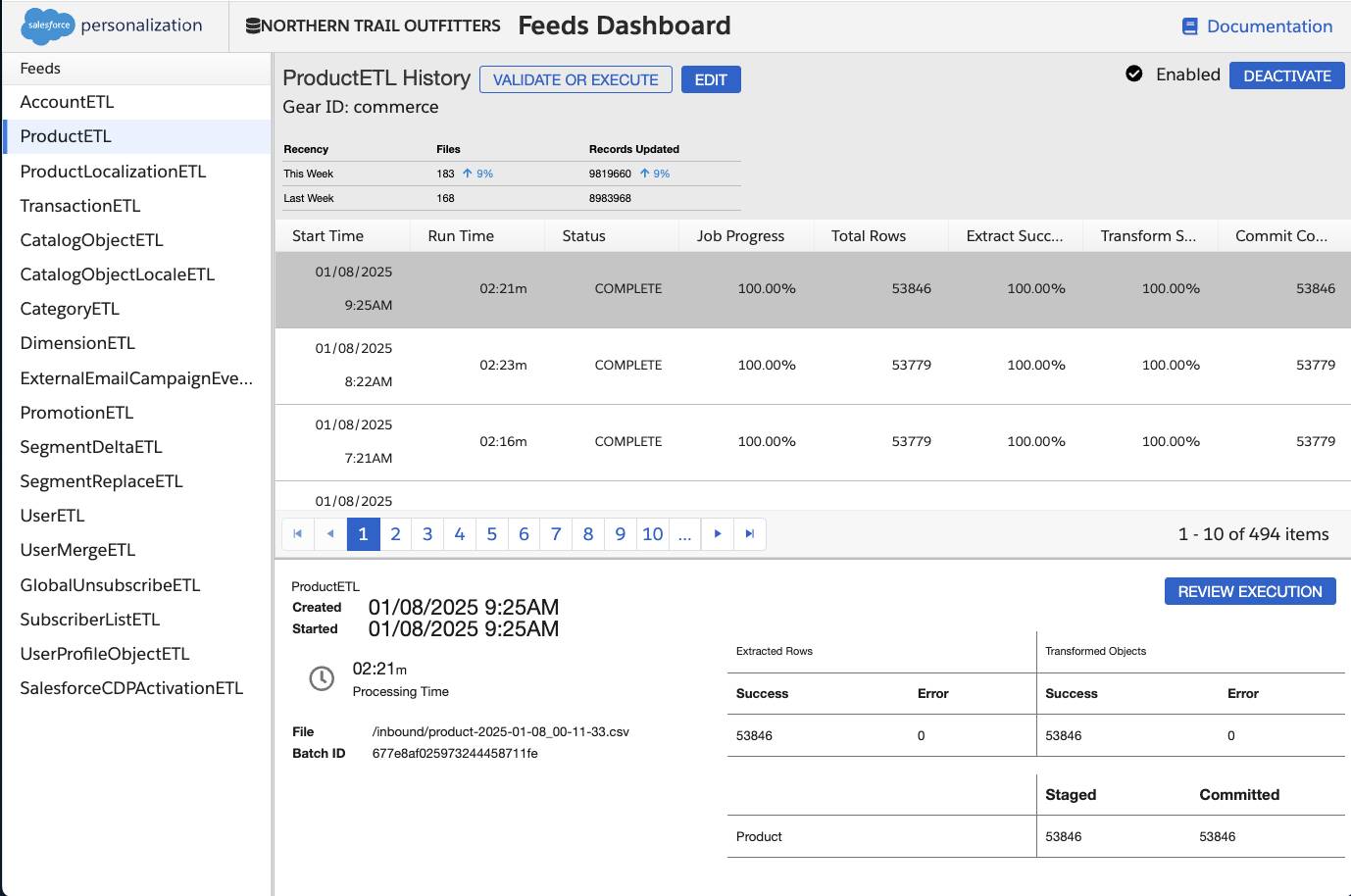1351x896 pixels.
Task: Select the 9:25AM run row
Action: coord(813,289)
